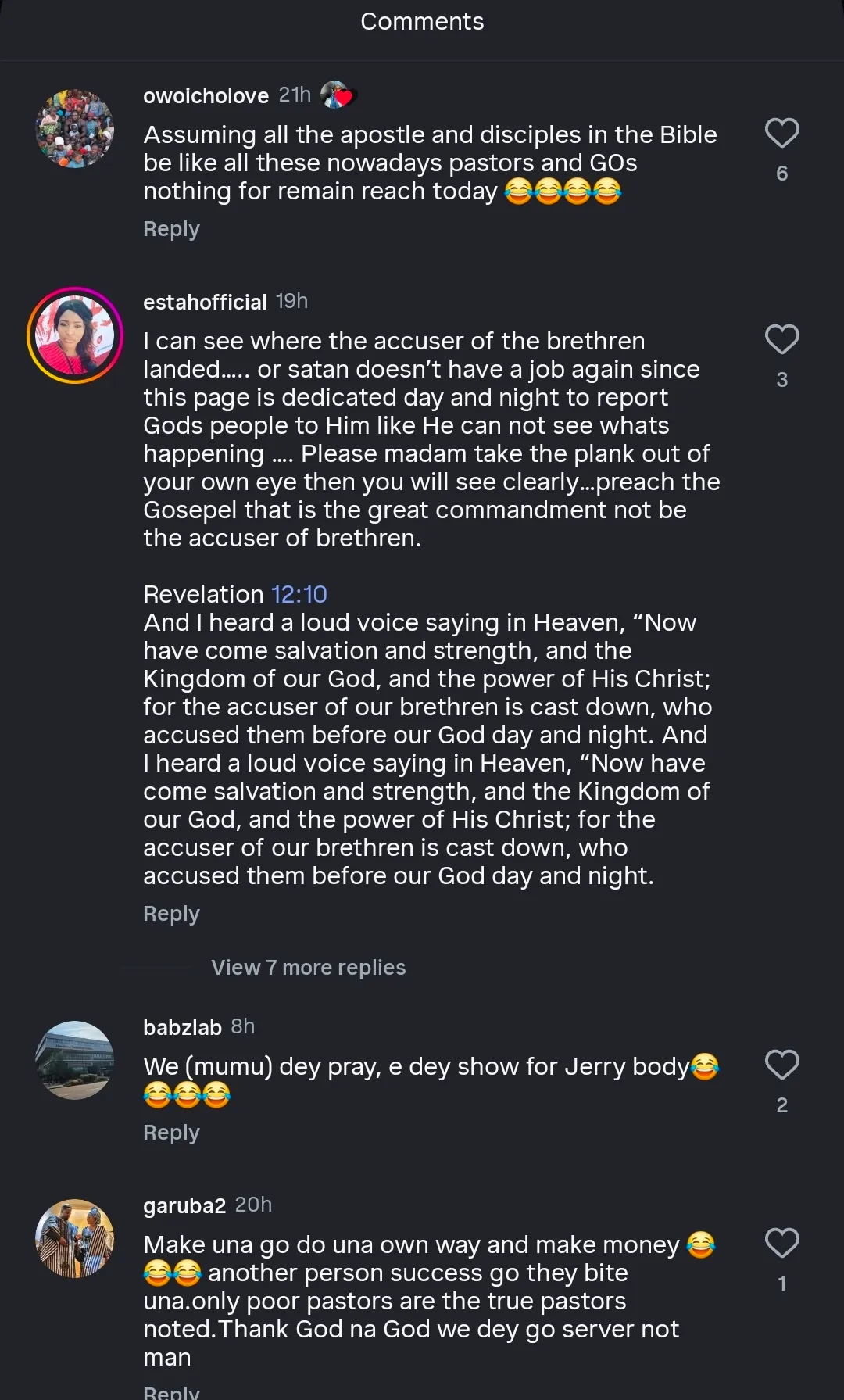Tap the heart on estahofficial's comment
Screen dimensions: 844x1400
(x=781, y=339)
